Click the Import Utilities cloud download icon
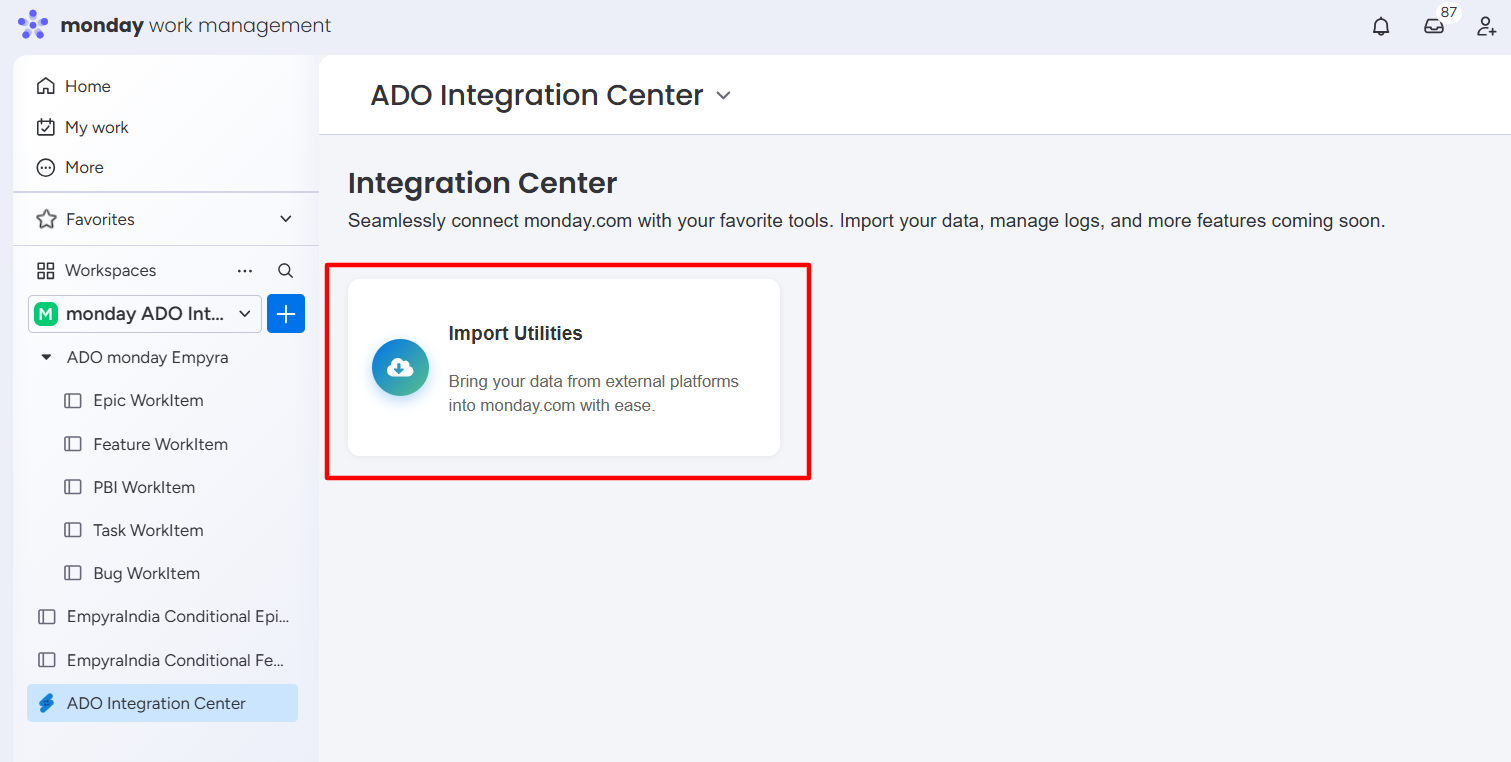The height and width of the screenshot is (762, 1511). pyautogui.click(x=400, y=367)
